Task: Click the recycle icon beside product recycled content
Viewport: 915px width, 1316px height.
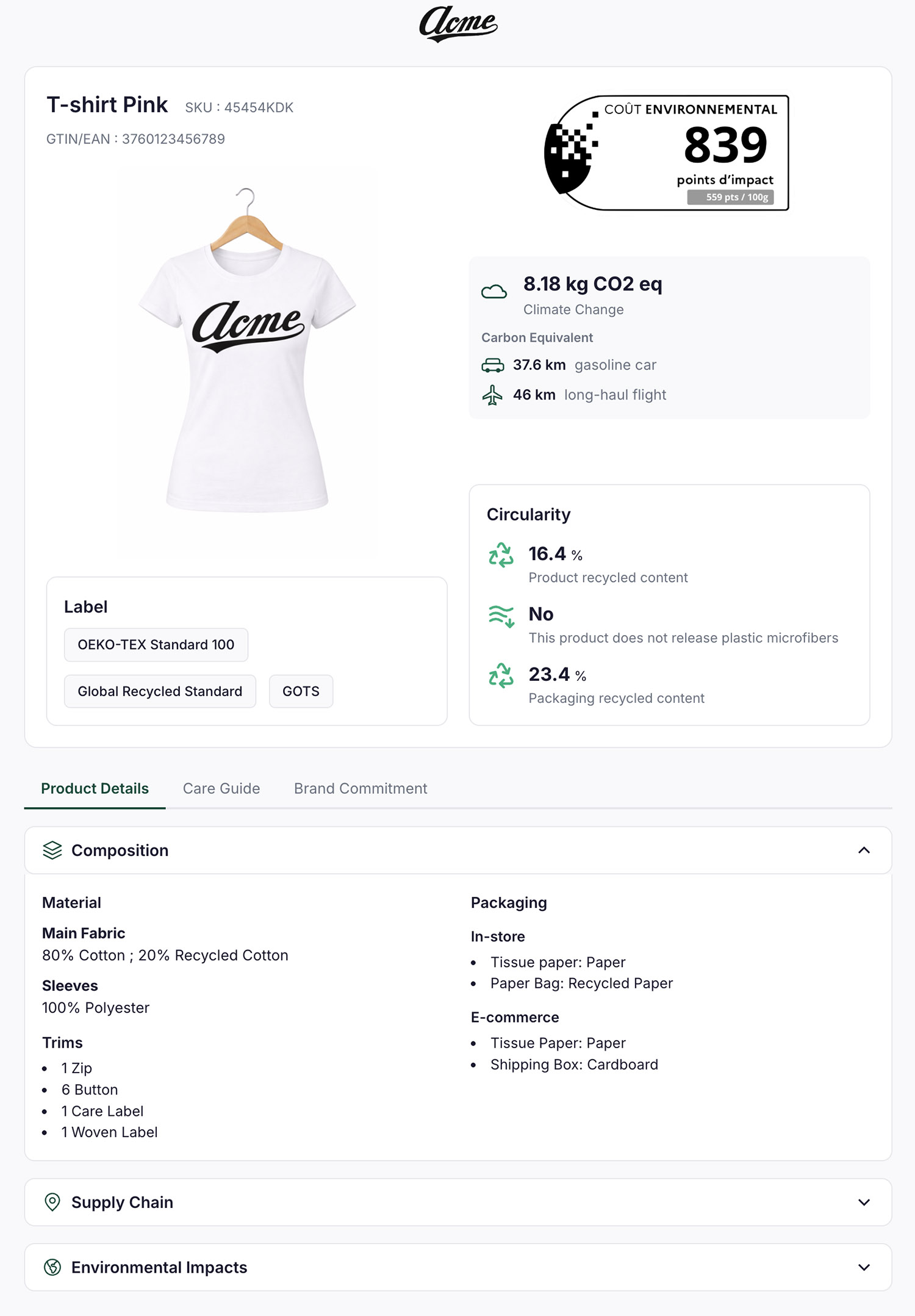Action: coord(501,556)
